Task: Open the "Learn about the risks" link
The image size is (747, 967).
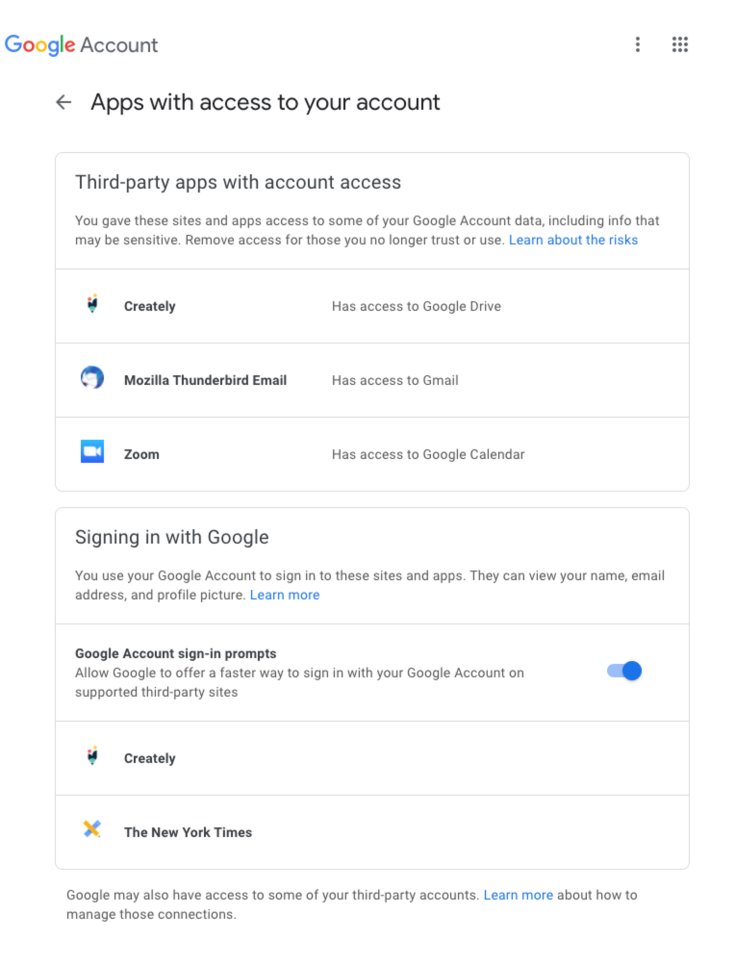Action: click(x=573, y=240)
